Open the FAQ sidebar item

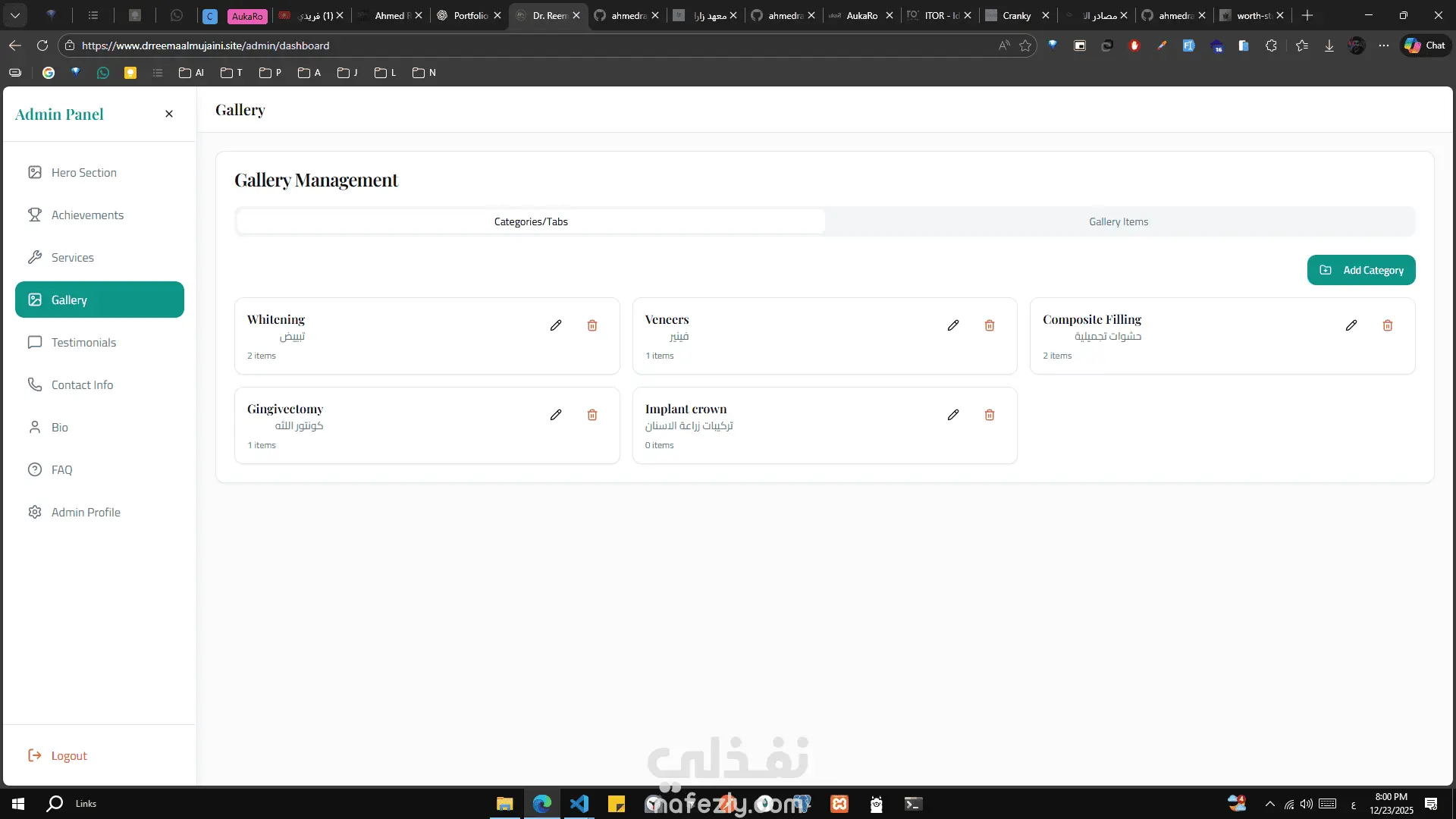coord(61,470)
